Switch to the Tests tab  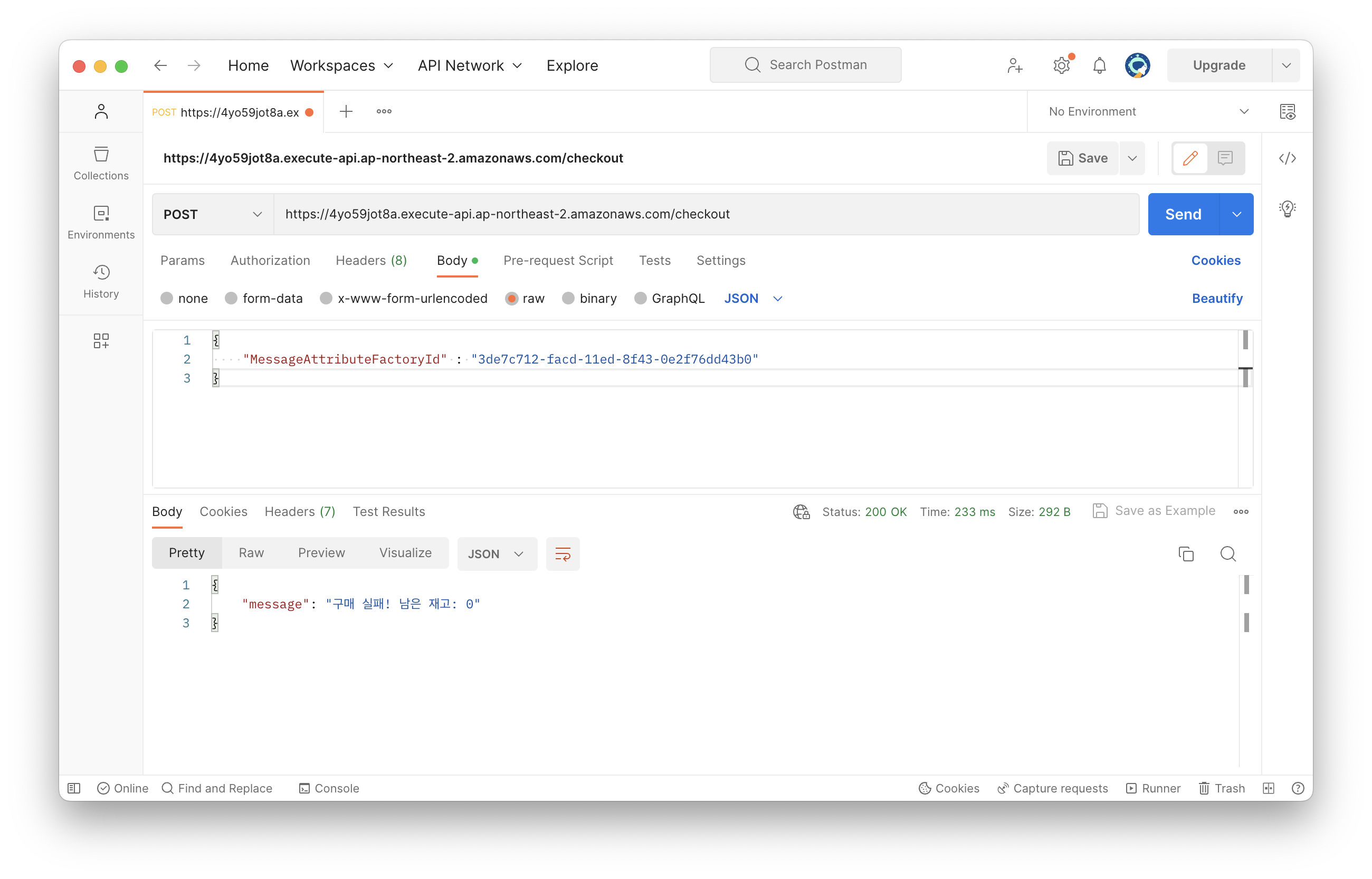click(655, 260)
